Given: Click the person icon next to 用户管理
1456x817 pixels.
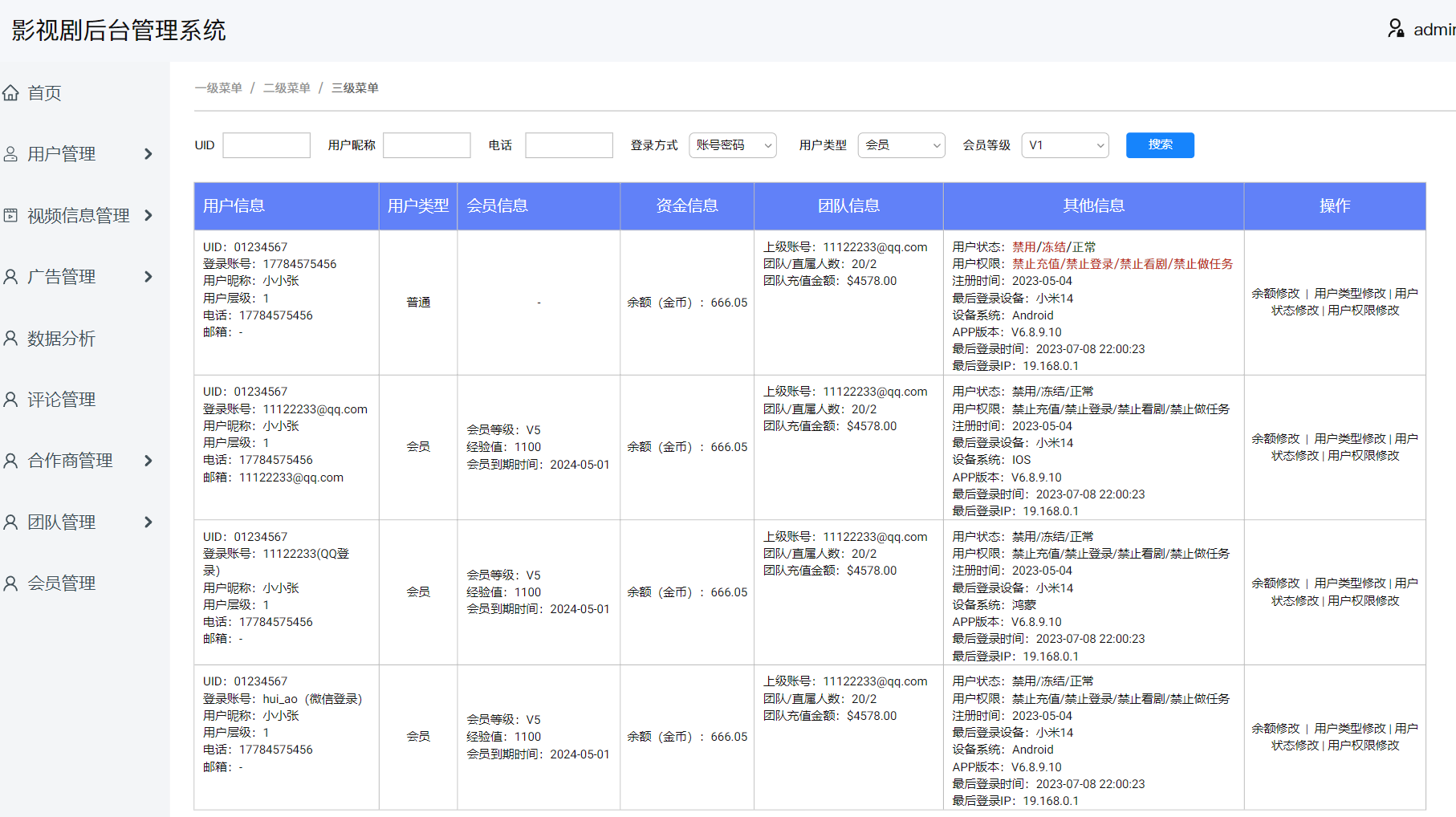Looking at the screenshot, I should pos(10,154).
